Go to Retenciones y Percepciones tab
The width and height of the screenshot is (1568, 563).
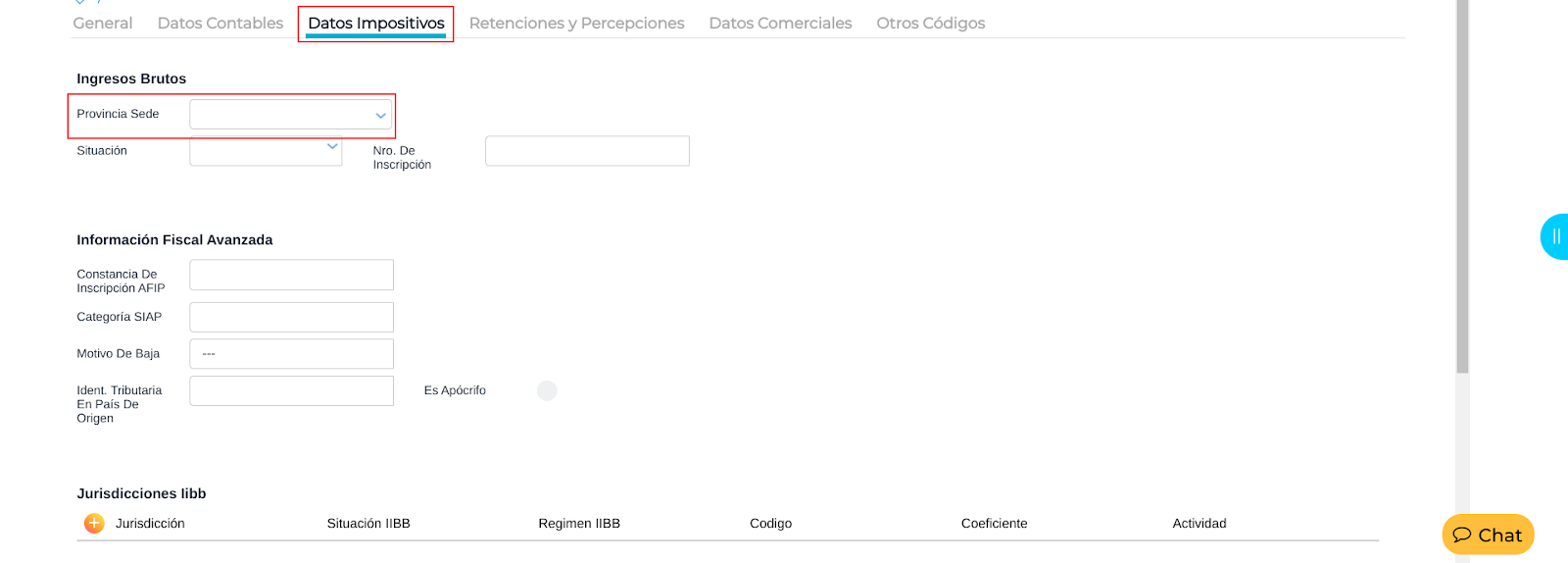pyautogui.click(x=576, y=23)
